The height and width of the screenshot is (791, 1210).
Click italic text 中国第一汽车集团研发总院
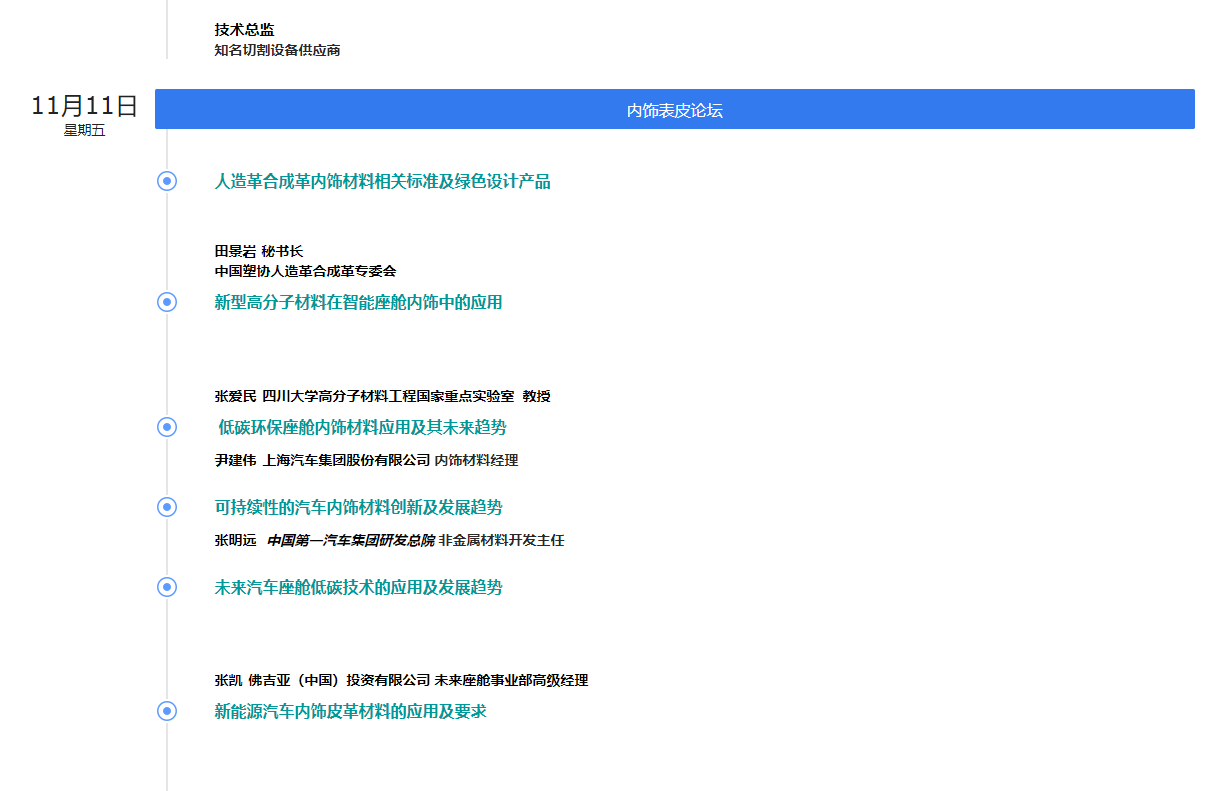click(x=350, y=540)
